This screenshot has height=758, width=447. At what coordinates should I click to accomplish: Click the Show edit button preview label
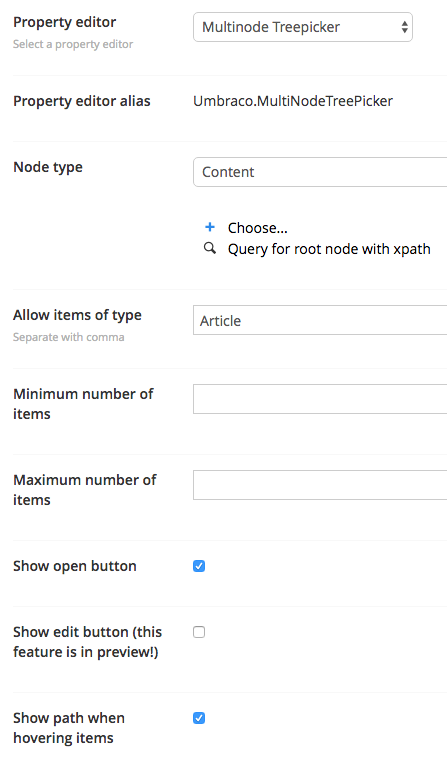87,642
